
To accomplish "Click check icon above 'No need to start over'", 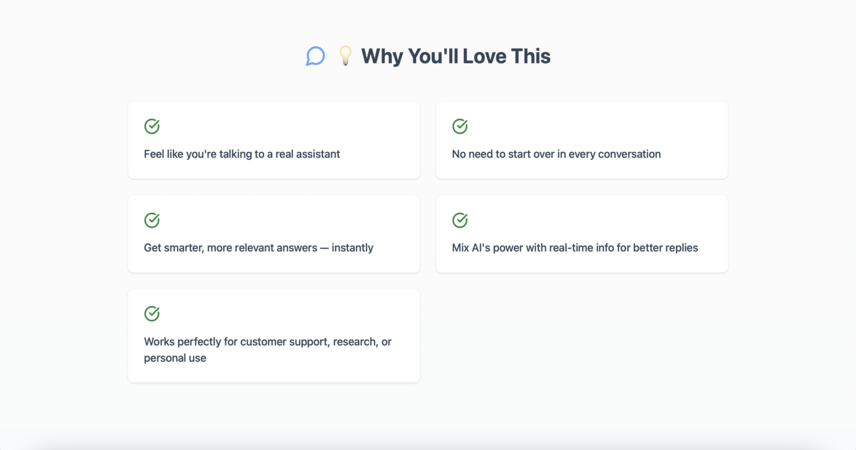I will 460,126.
